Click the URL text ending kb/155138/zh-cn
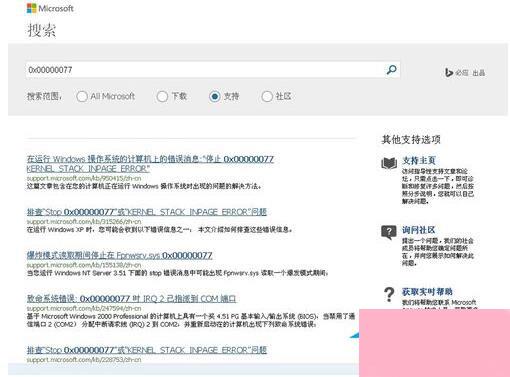 (x=84, y=265)
